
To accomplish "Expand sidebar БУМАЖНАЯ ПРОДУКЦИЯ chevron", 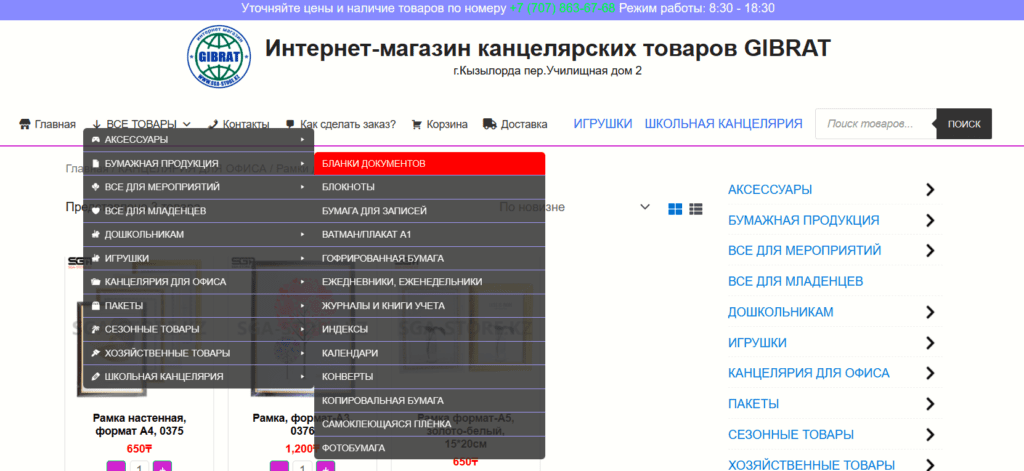I will [931, 221].
